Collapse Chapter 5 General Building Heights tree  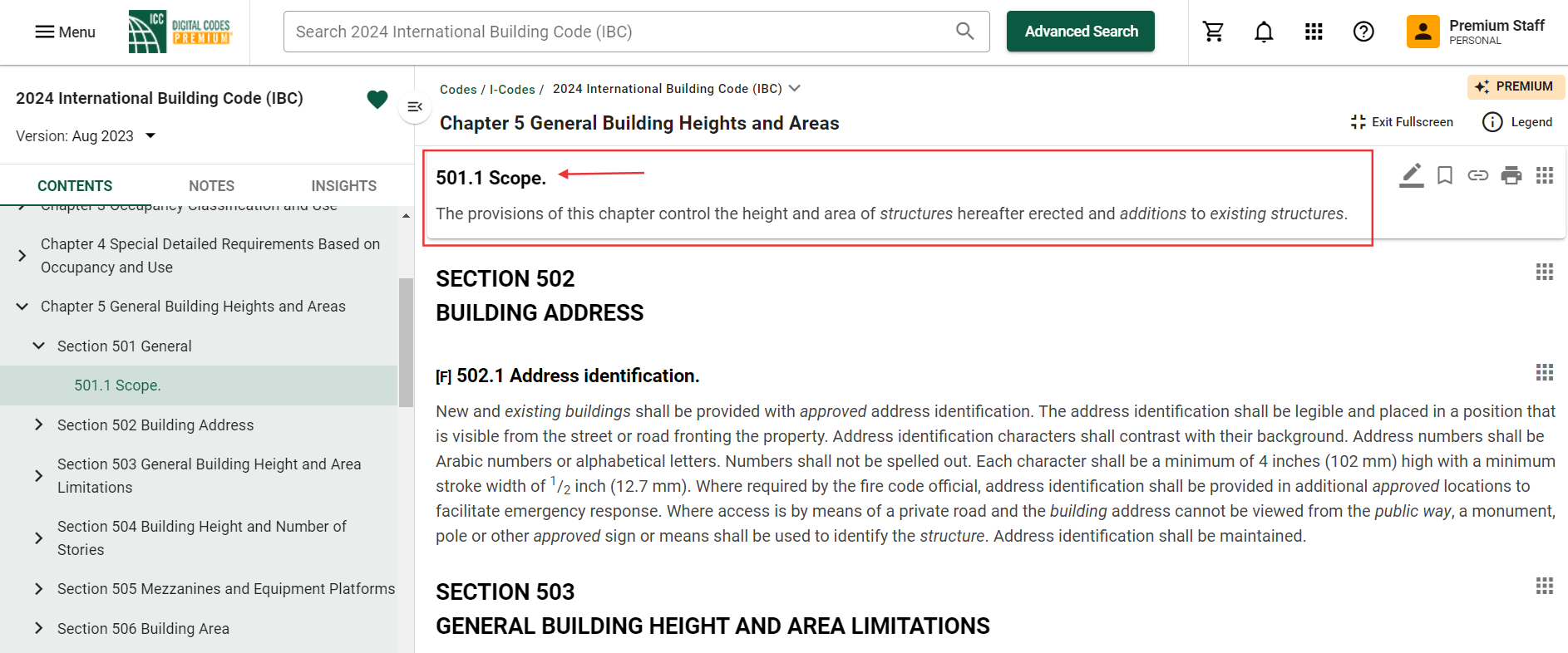pos(22,307)
